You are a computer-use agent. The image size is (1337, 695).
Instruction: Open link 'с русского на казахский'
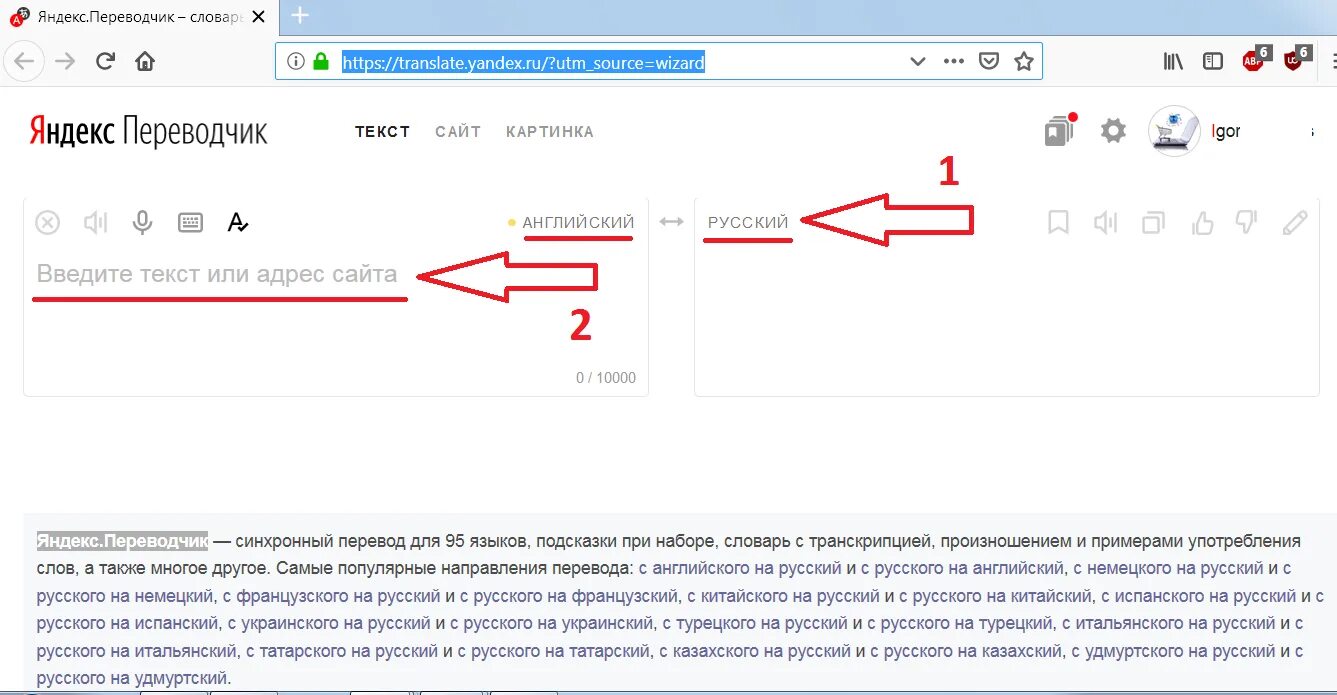(x=958, y=653)
